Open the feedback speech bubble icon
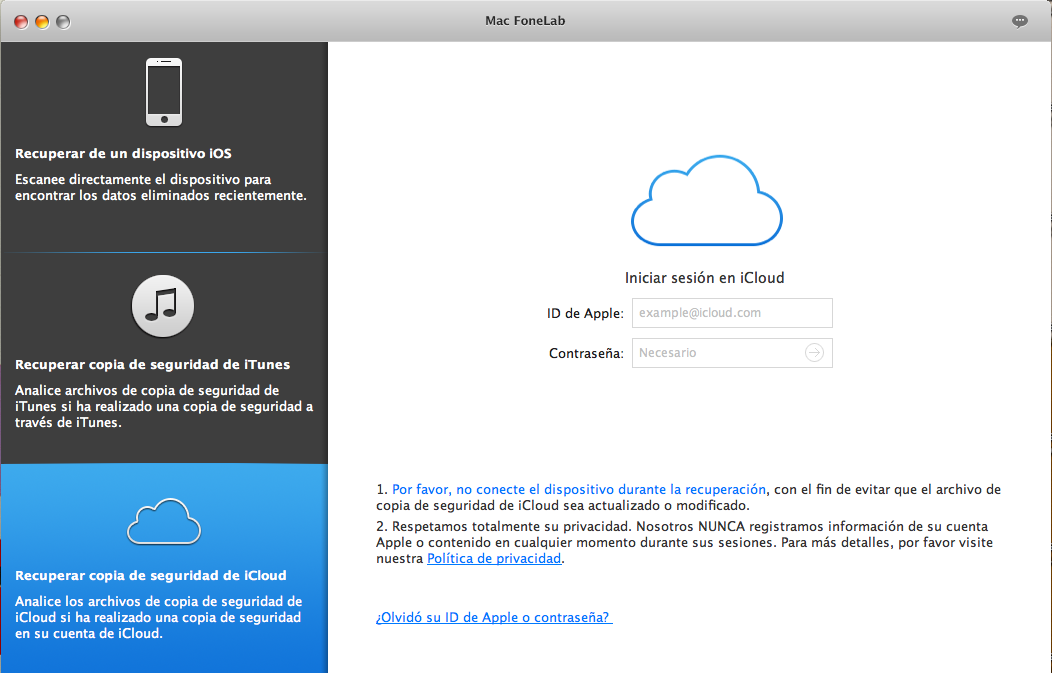The height and width of the screenshot is (673, 1052). [1019, 21]
